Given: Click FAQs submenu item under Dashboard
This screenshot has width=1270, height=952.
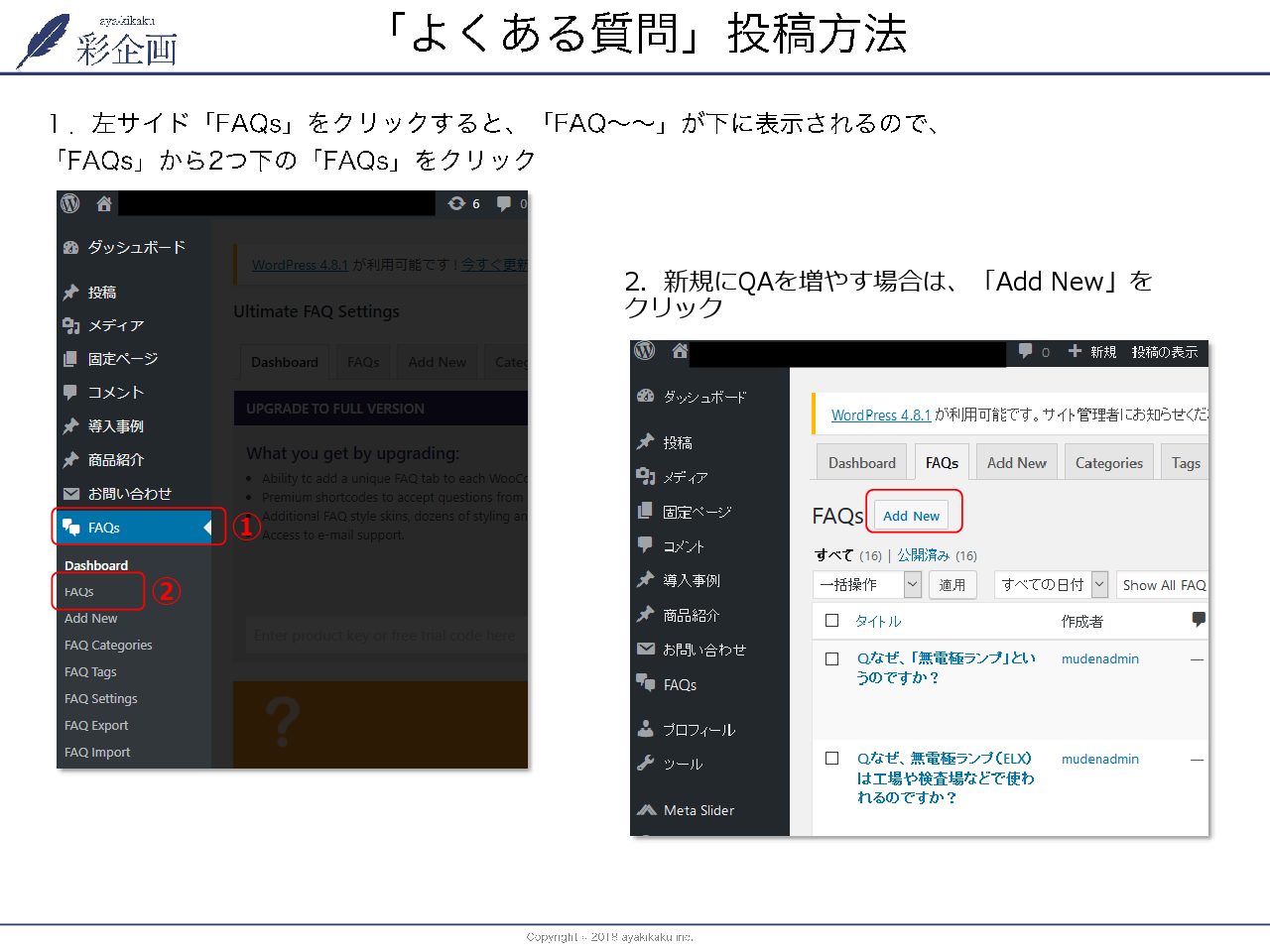Looking at the screenshot, I should pos(79,592).
